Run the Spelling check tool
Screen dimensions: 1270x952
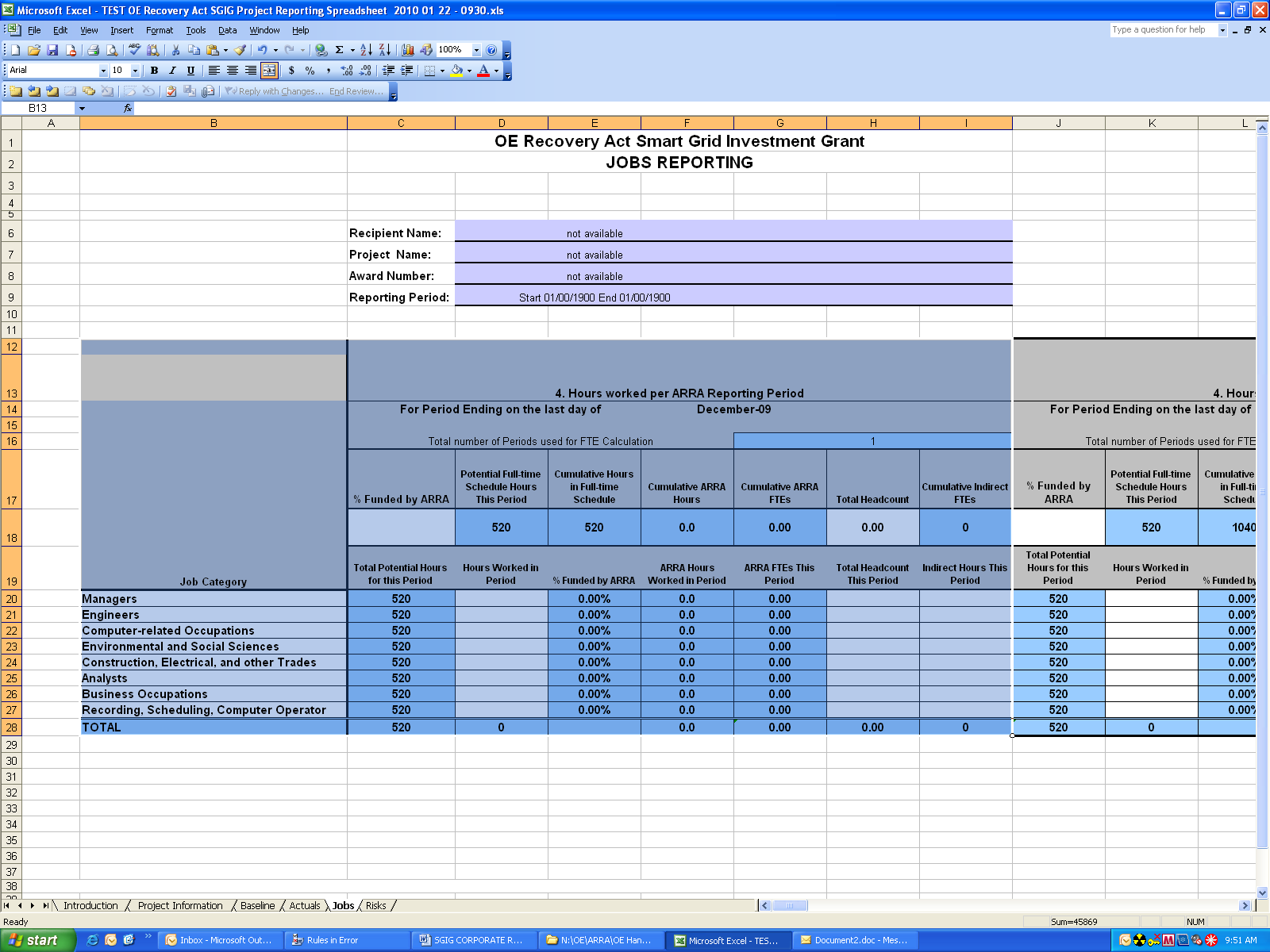pyautogui.click(x=135, y=50)
